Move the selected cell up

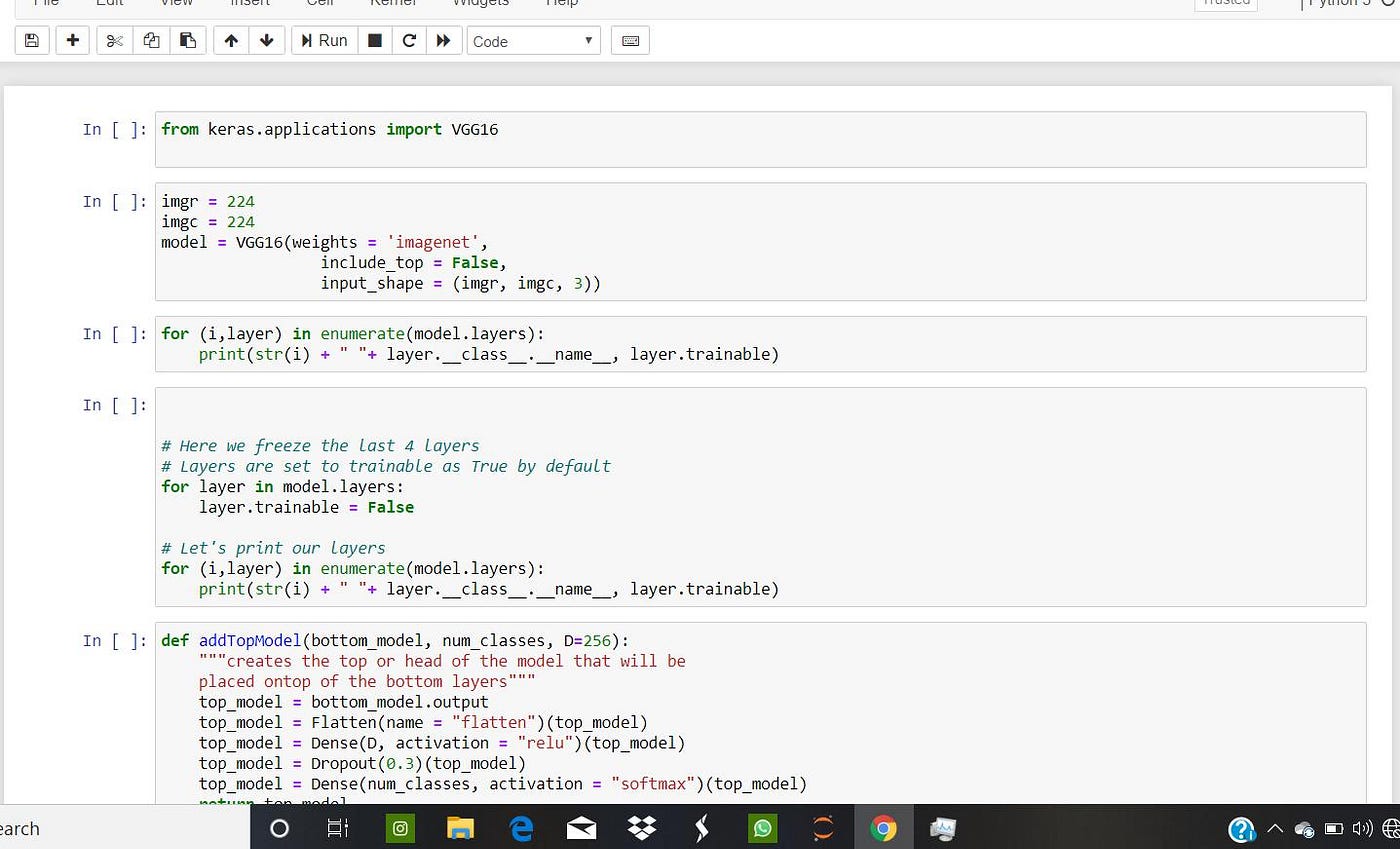pos(231,41)
